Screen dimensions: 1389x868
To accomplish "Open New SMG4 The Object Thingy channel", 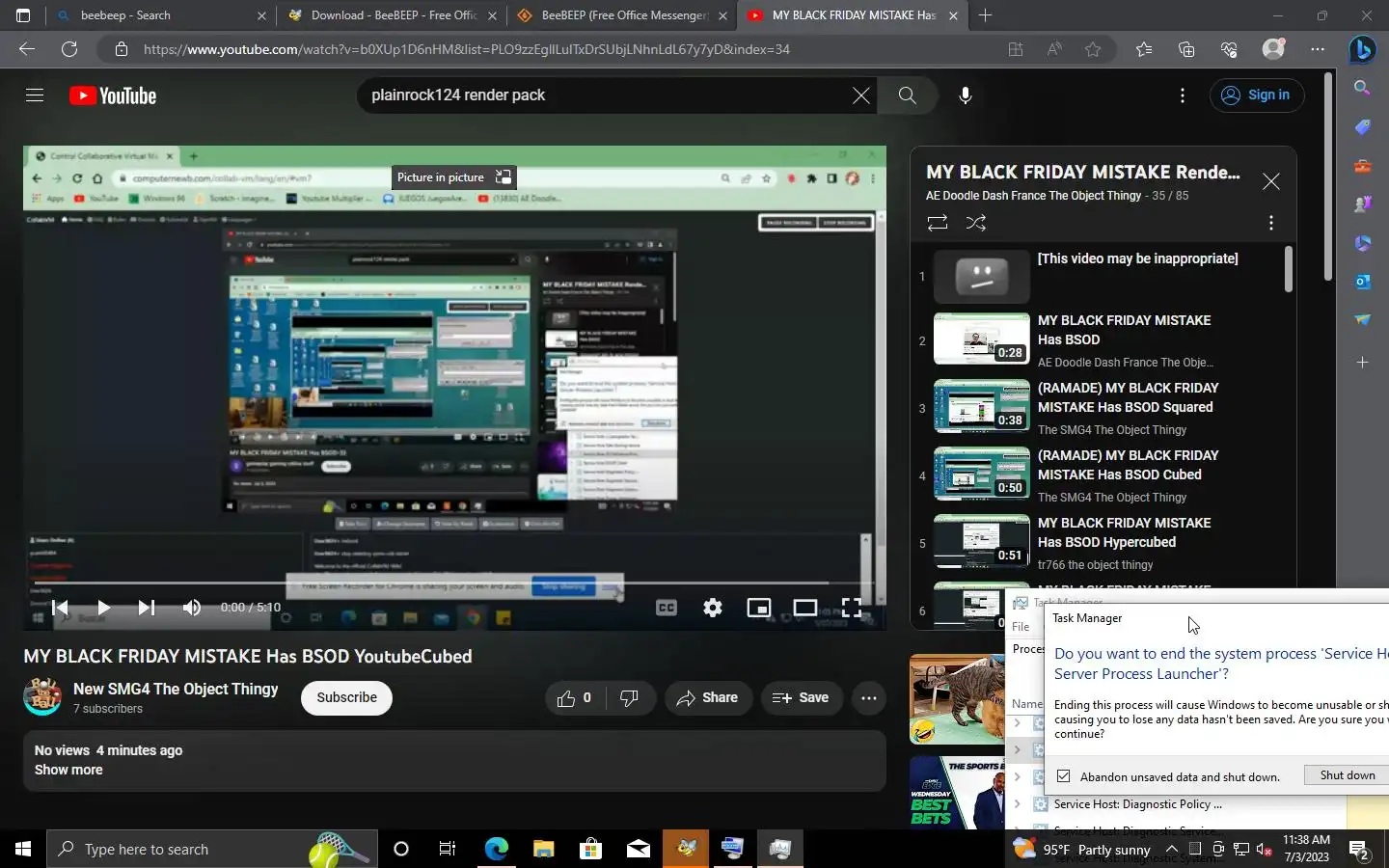I will click(176, 689).
